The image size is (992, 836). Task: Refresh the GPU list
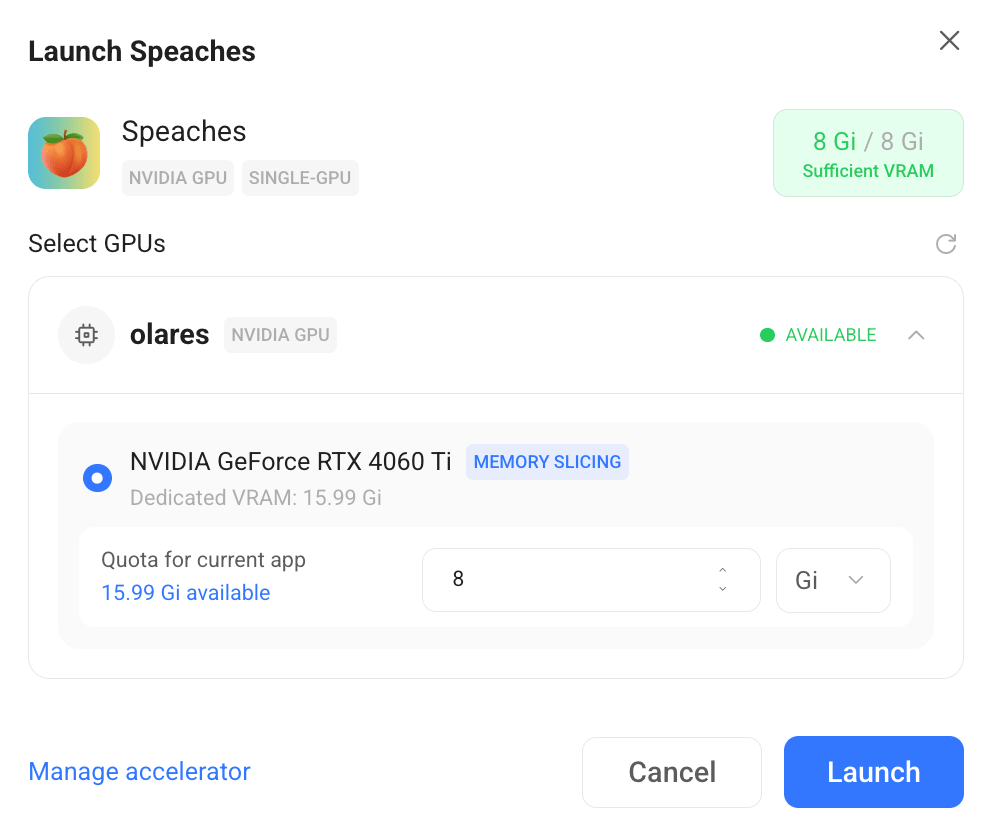click(946, 244)
